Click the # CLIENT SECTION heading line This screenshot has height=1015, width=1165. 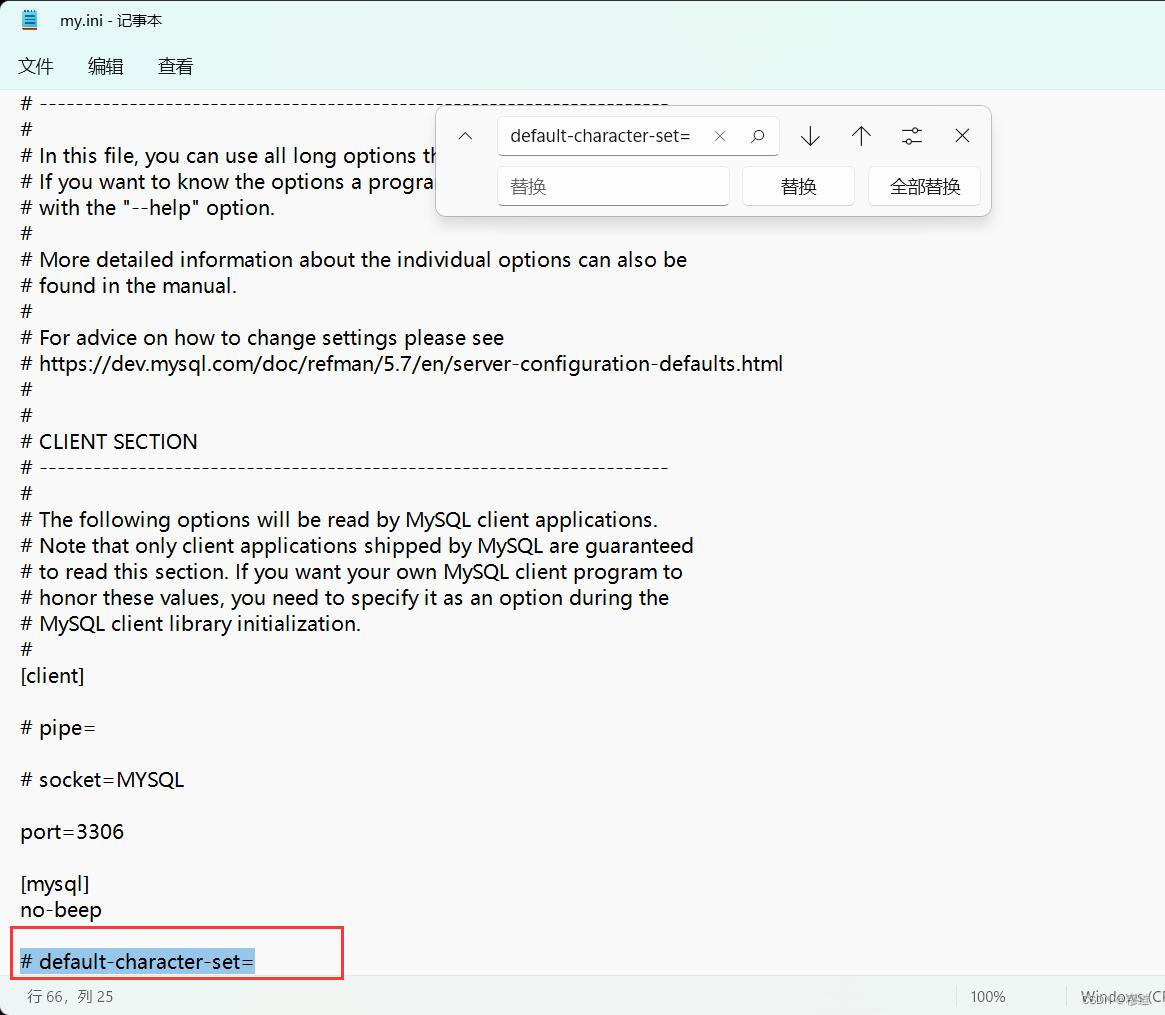pyautogui.click(x=108, y=441)
